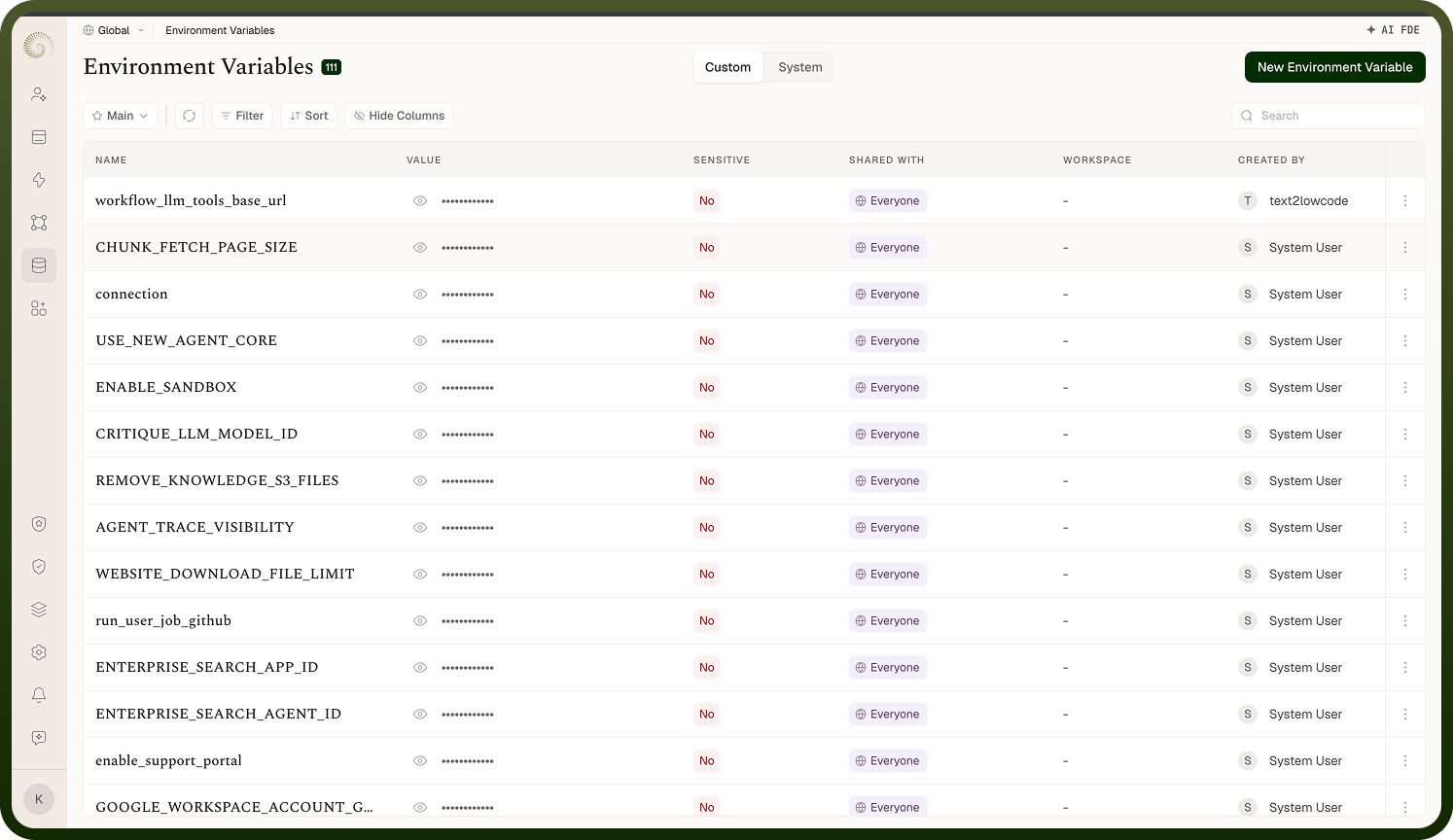
Task: Open the stacked layers sidebar icon
Action: pos(39,610)
